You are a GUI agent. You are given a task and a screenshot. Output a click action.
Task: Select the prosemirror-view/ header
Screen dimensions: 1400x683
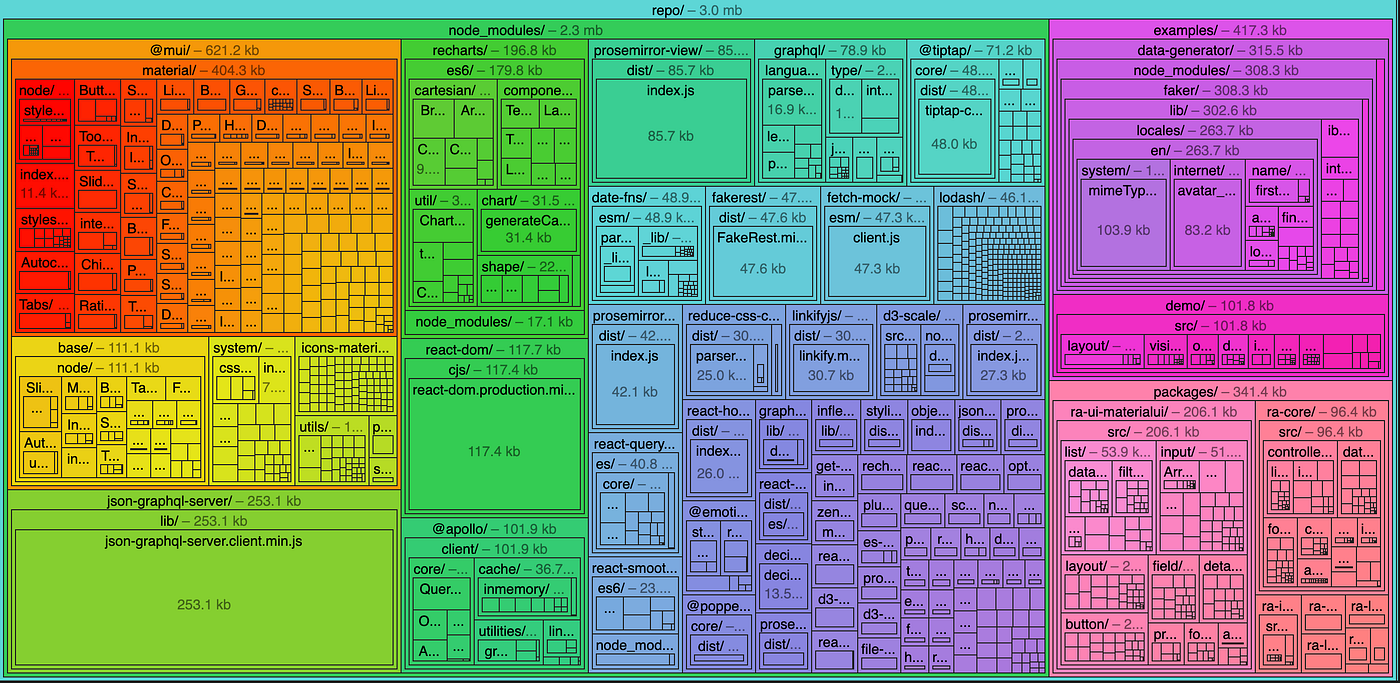pos(670,50)
